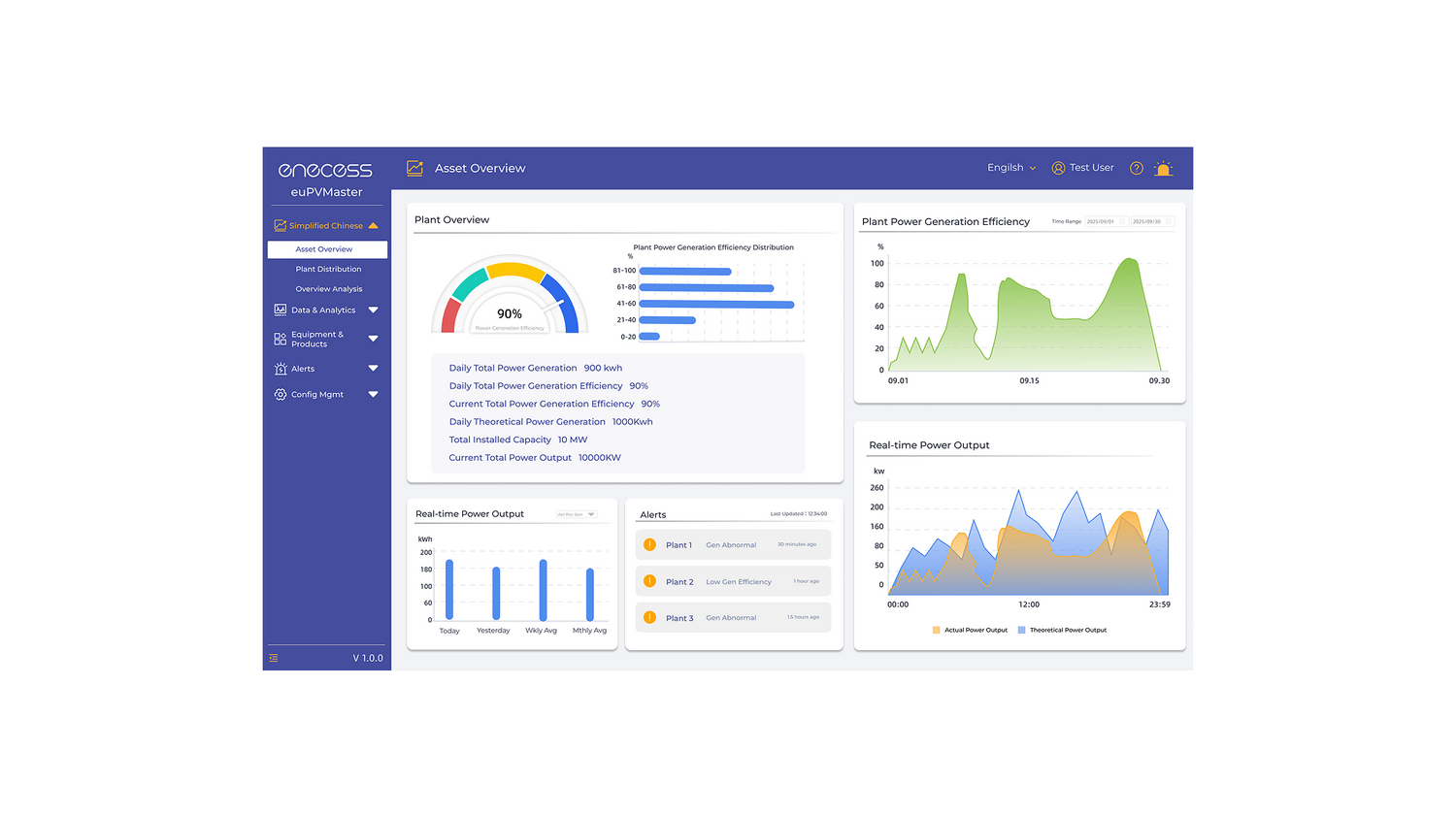Viewport: 1456px width, 816px height.
Task: Click the Config Mgmt gear icon
Action: click(281, 395)
